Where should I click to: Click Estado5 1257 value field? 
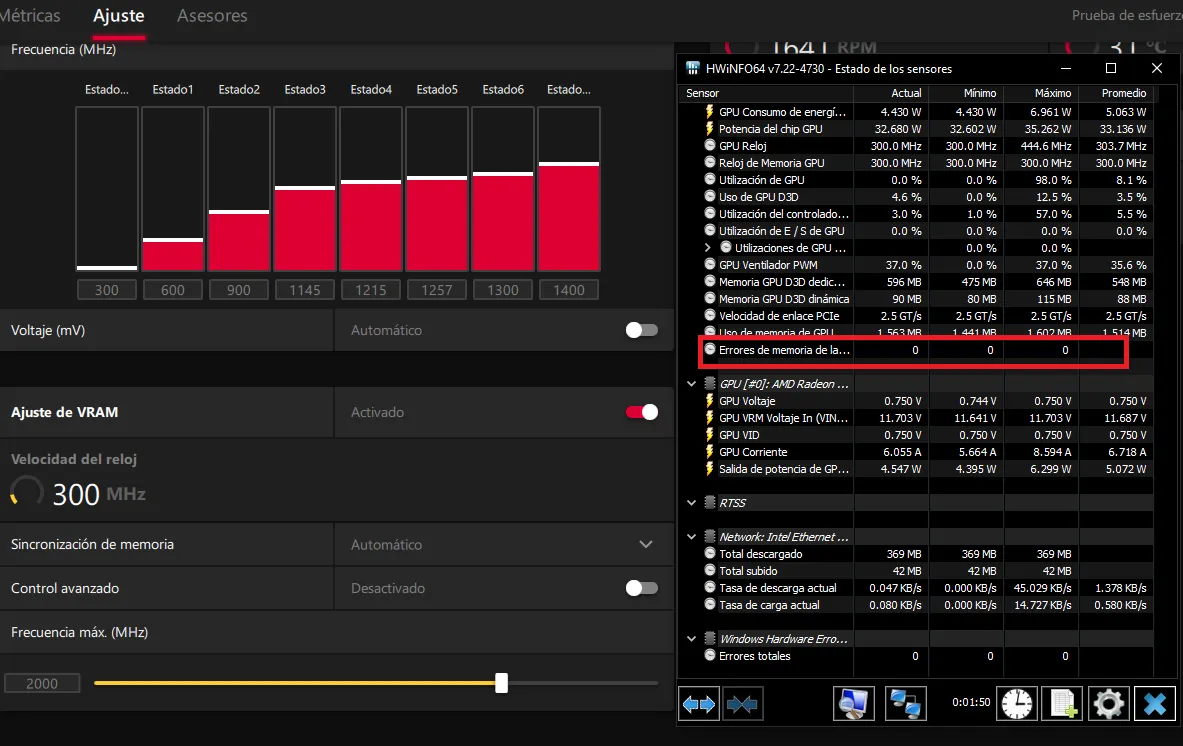coord(437,290)
